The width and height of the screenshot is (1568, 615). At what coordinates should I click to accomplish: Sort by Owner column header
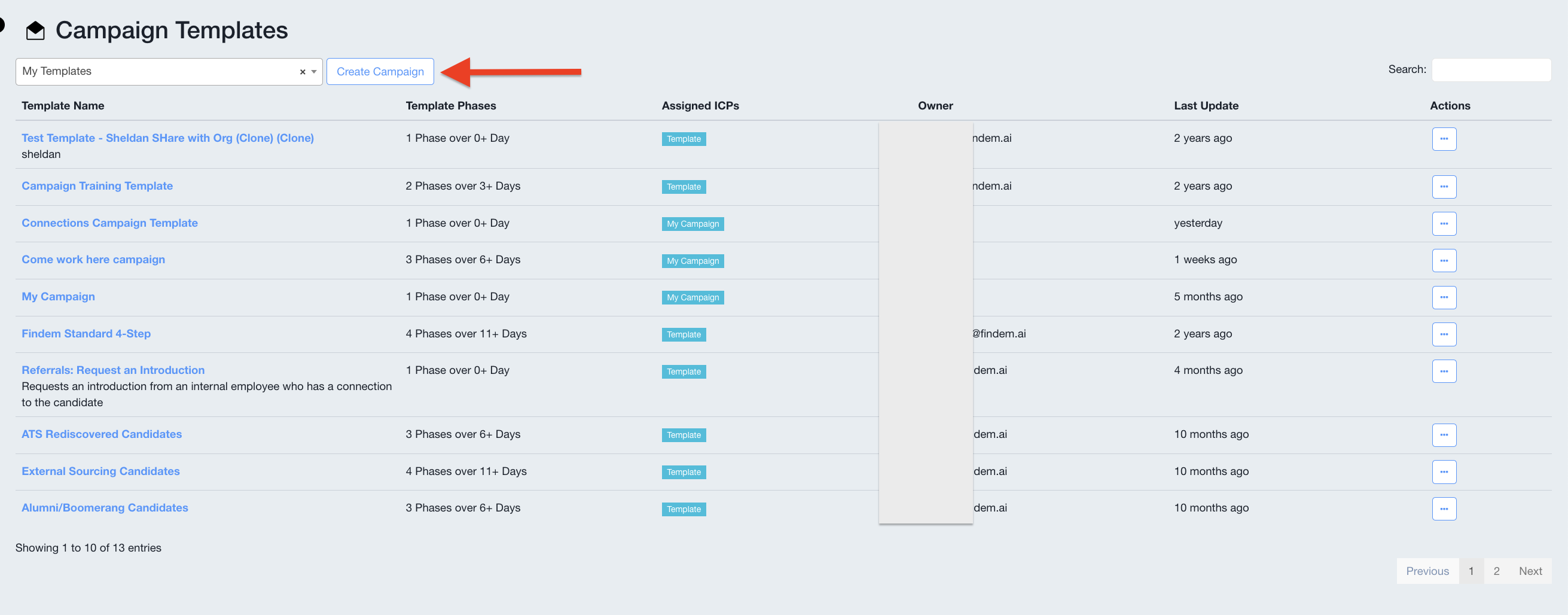[935, 106]
